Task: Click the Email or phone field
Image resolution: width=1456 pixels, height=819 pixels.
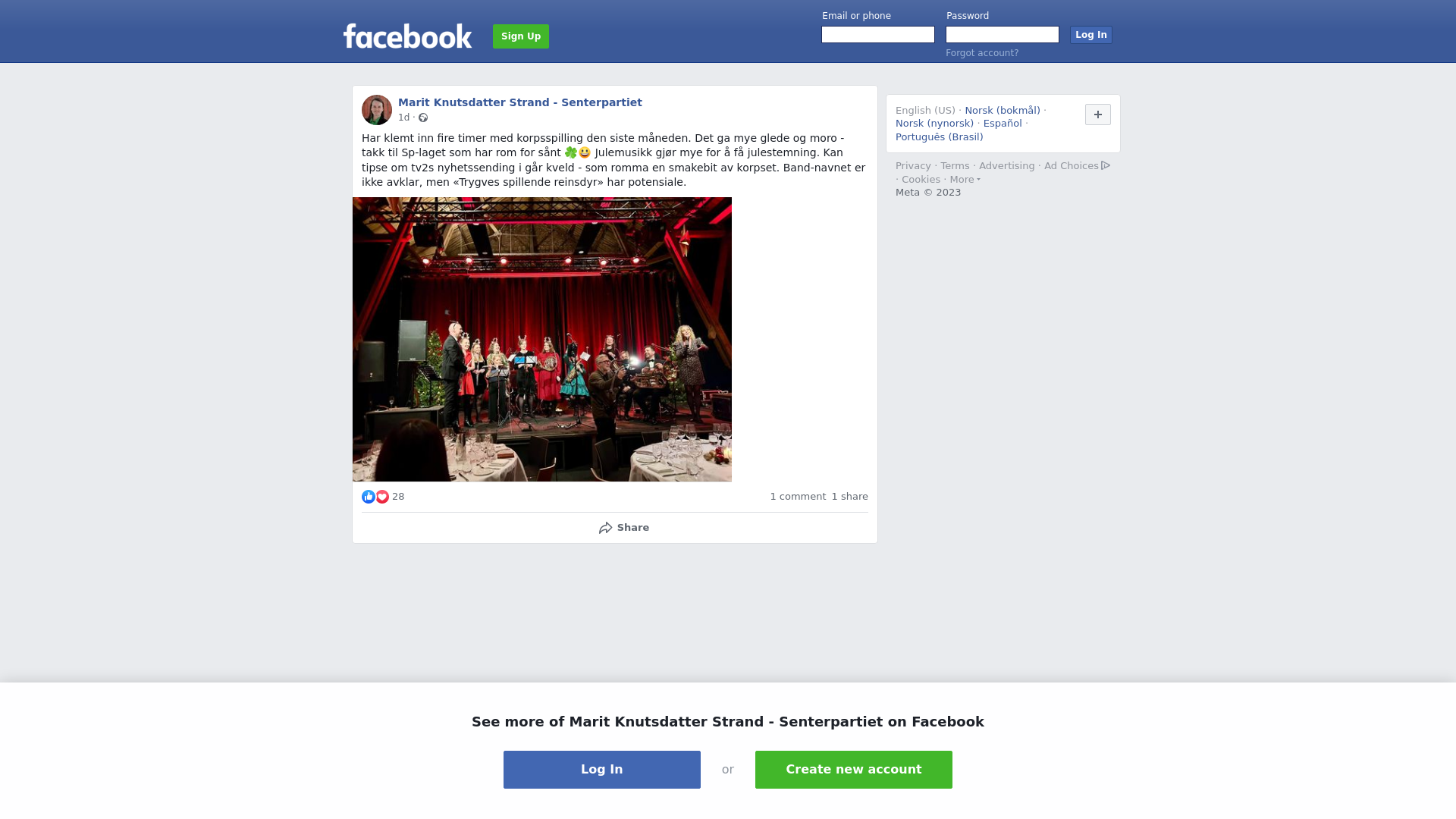Action: [878, 35]
